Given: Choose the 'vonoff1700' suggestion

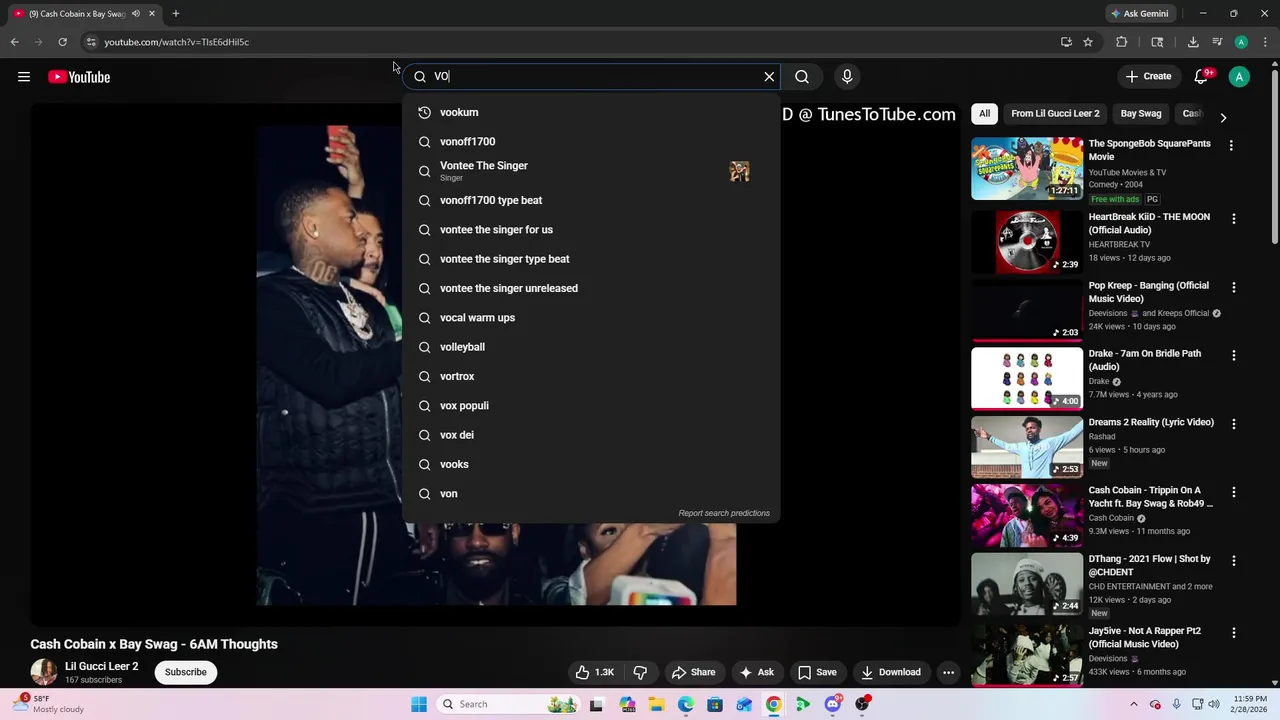Looking at the screenshot, I should tap(591, 142).
